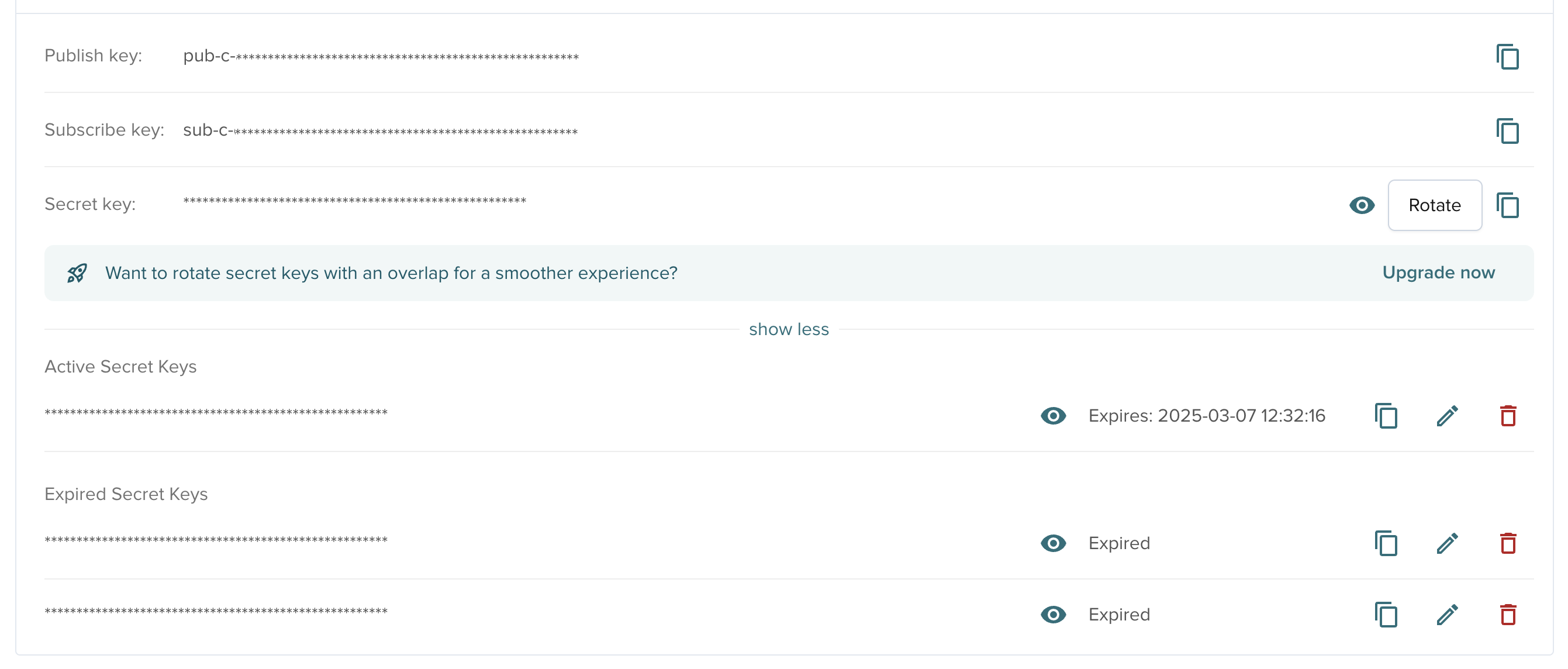Viewport: 1568px width, 669px height.
Task: Edit the last expired secret key
Action: click(x=1447, y=615)
